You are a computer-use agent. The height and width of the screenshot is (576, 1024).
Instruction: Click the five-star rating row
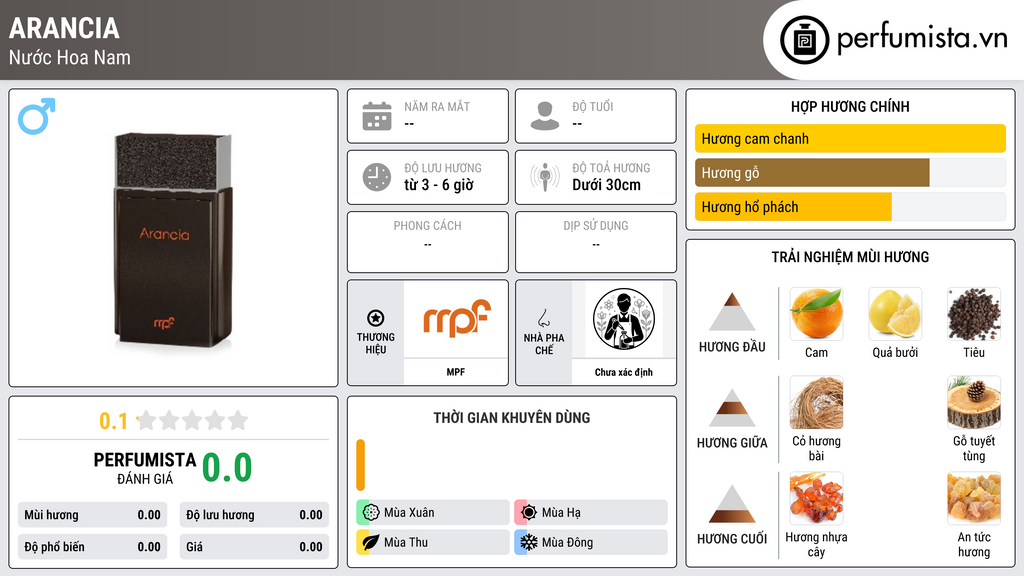(x=192, y=420)
